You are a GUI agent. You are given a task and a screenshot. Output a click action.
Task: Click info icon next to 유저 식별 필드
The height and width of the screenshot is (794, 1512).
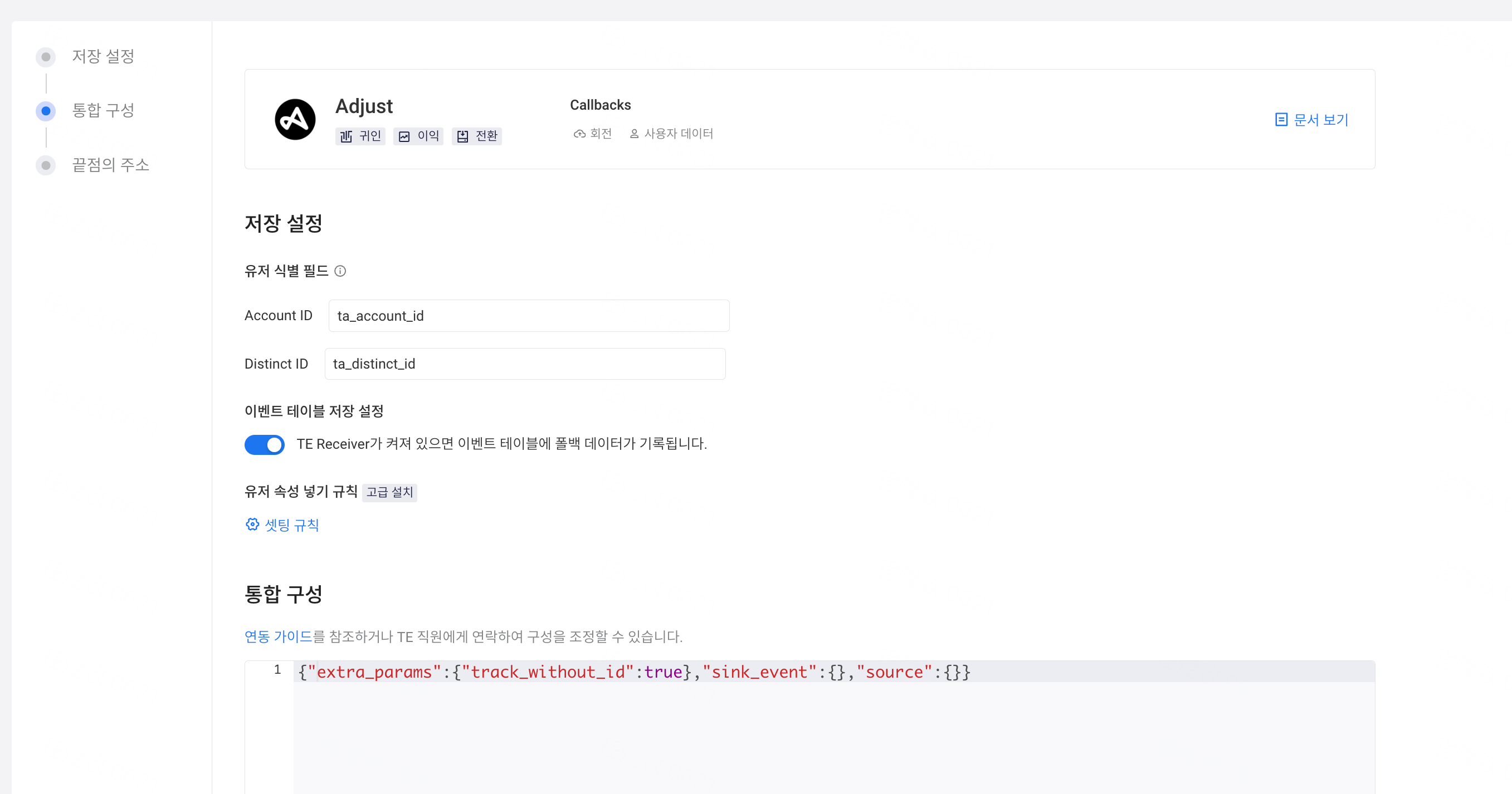tap(340, 271)
